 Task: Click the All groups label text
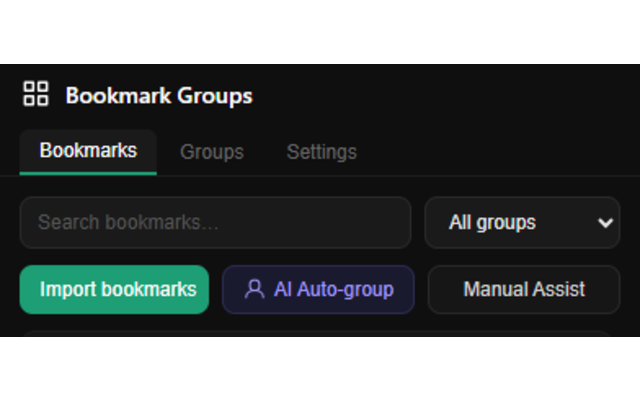[x=492, y=223]
